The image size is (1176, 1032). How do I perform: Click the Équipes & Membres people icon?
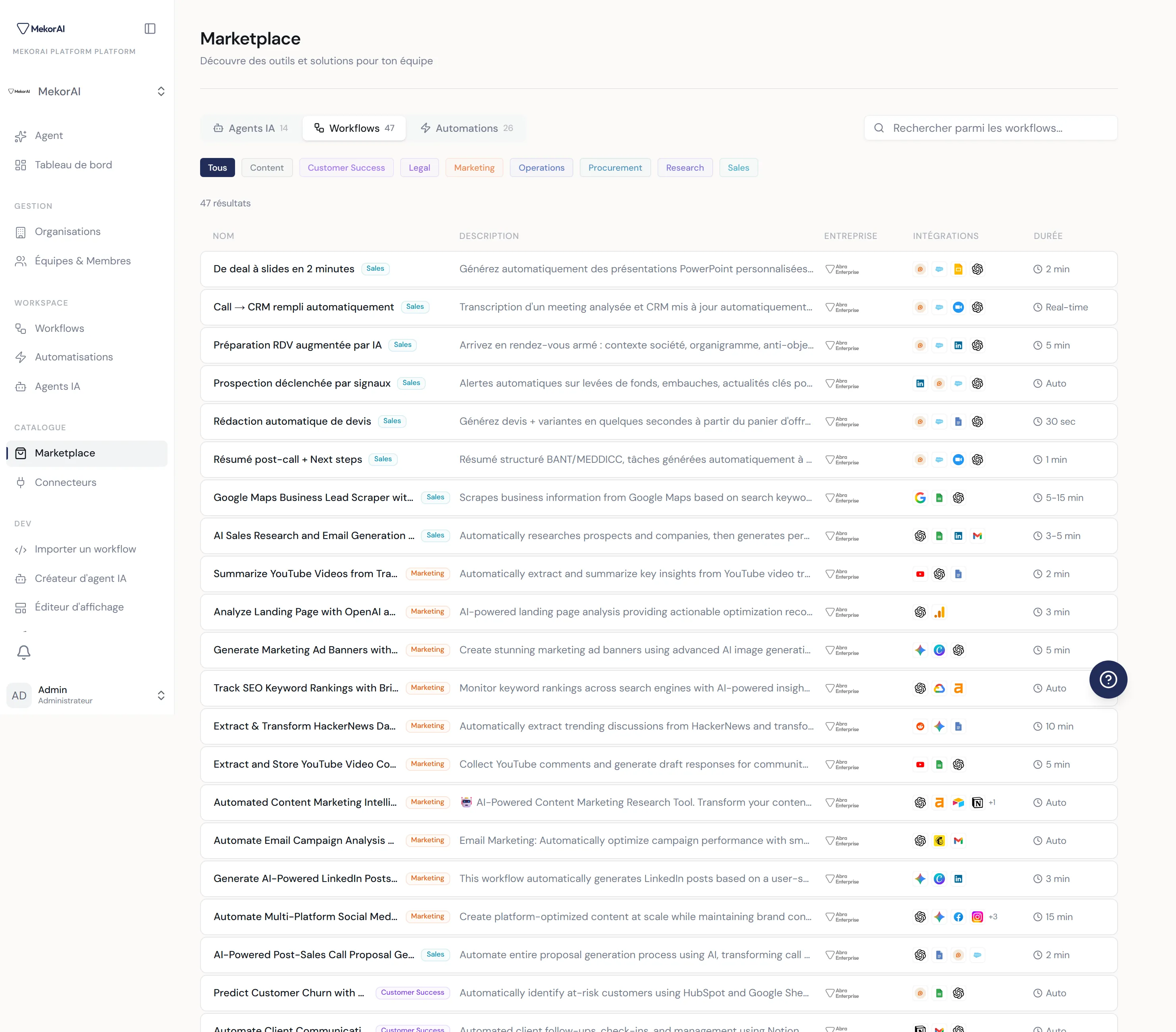[21, 261]
